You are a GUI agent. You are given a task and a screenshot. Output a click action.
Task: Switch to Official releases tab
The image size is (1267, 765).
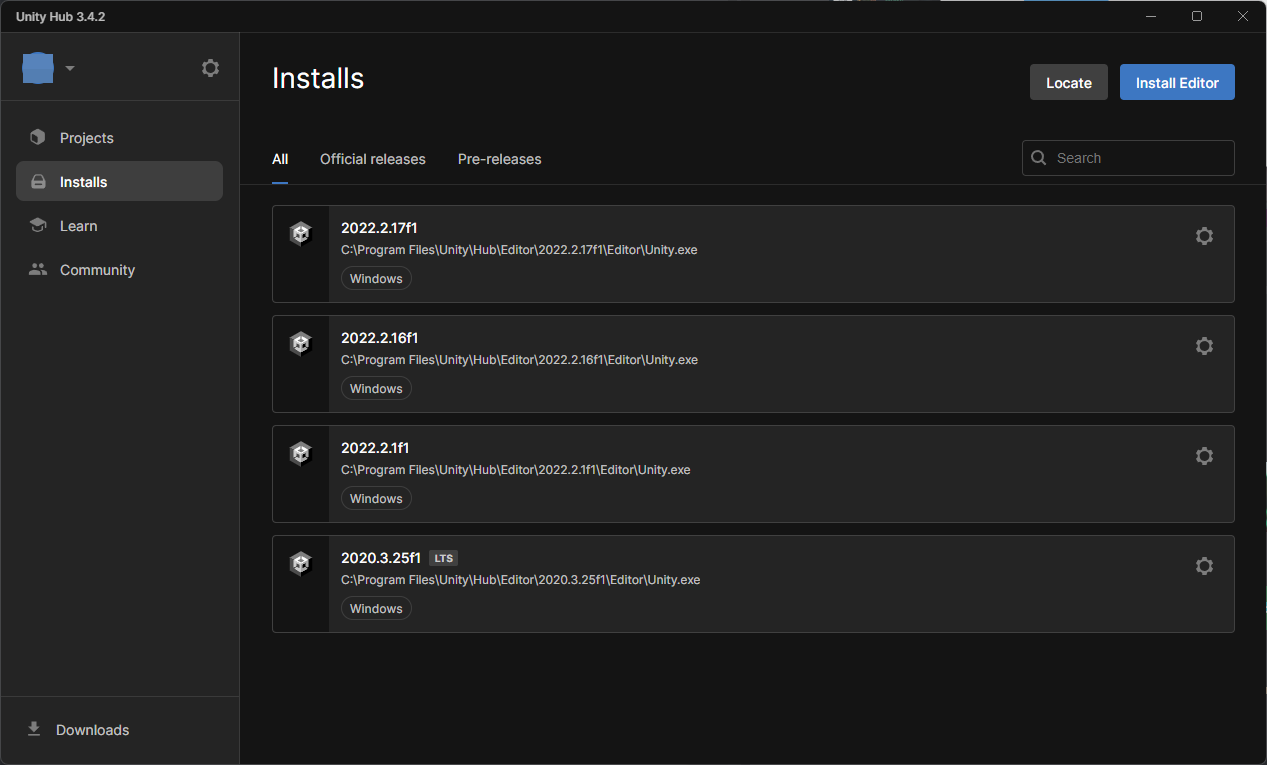coord(372,159)
